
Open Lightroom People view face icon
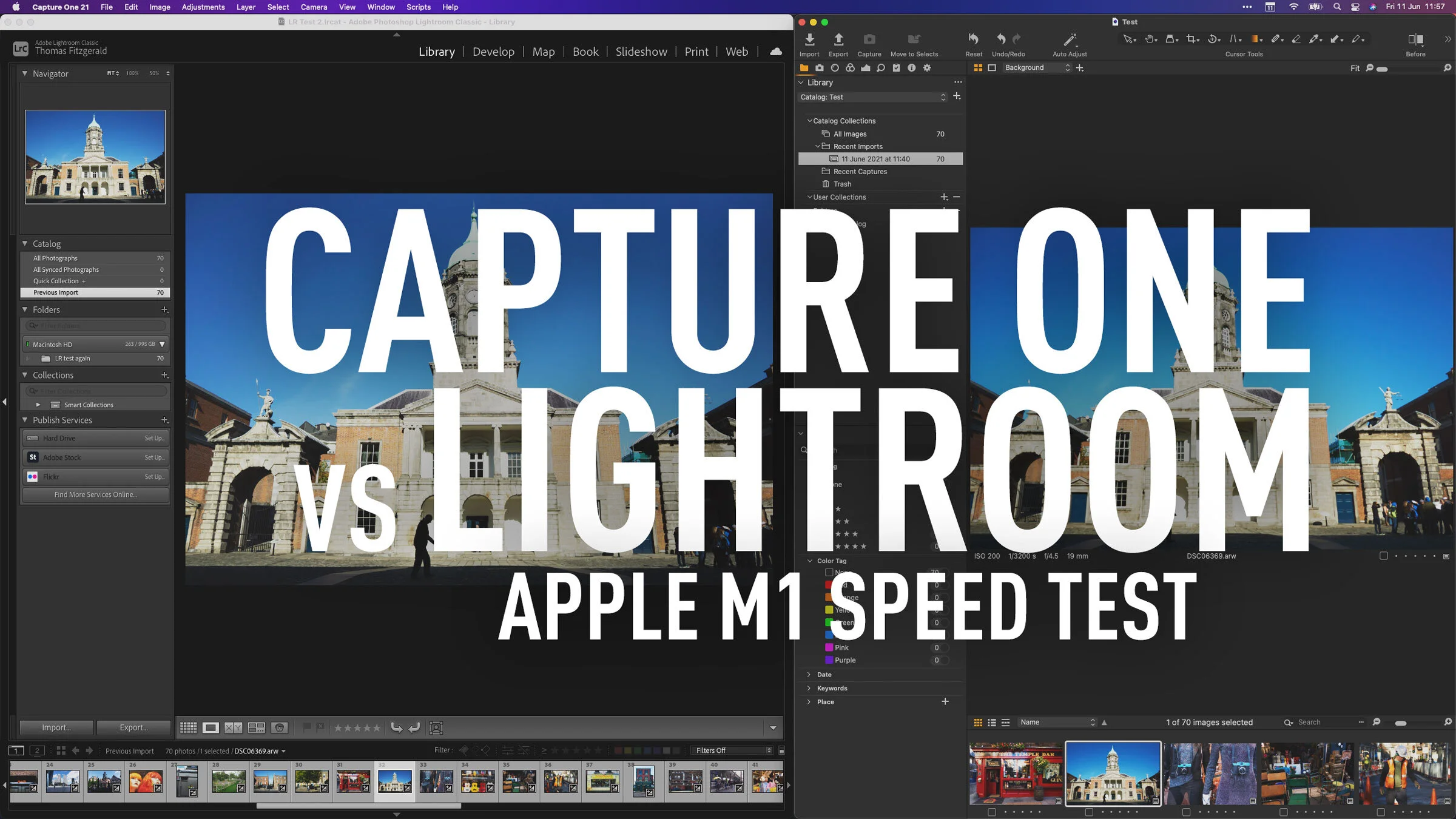[x=279, y=727]
